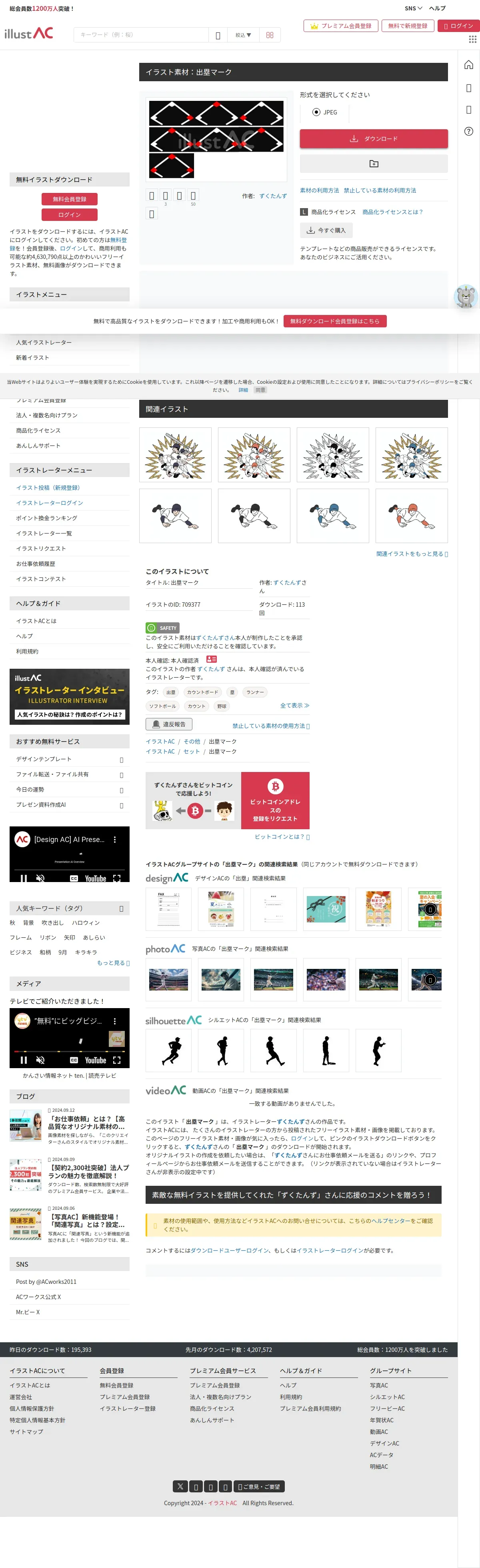
Task: Open the イラストレーターログイン menu item
Action: click(x=49, y=503)
